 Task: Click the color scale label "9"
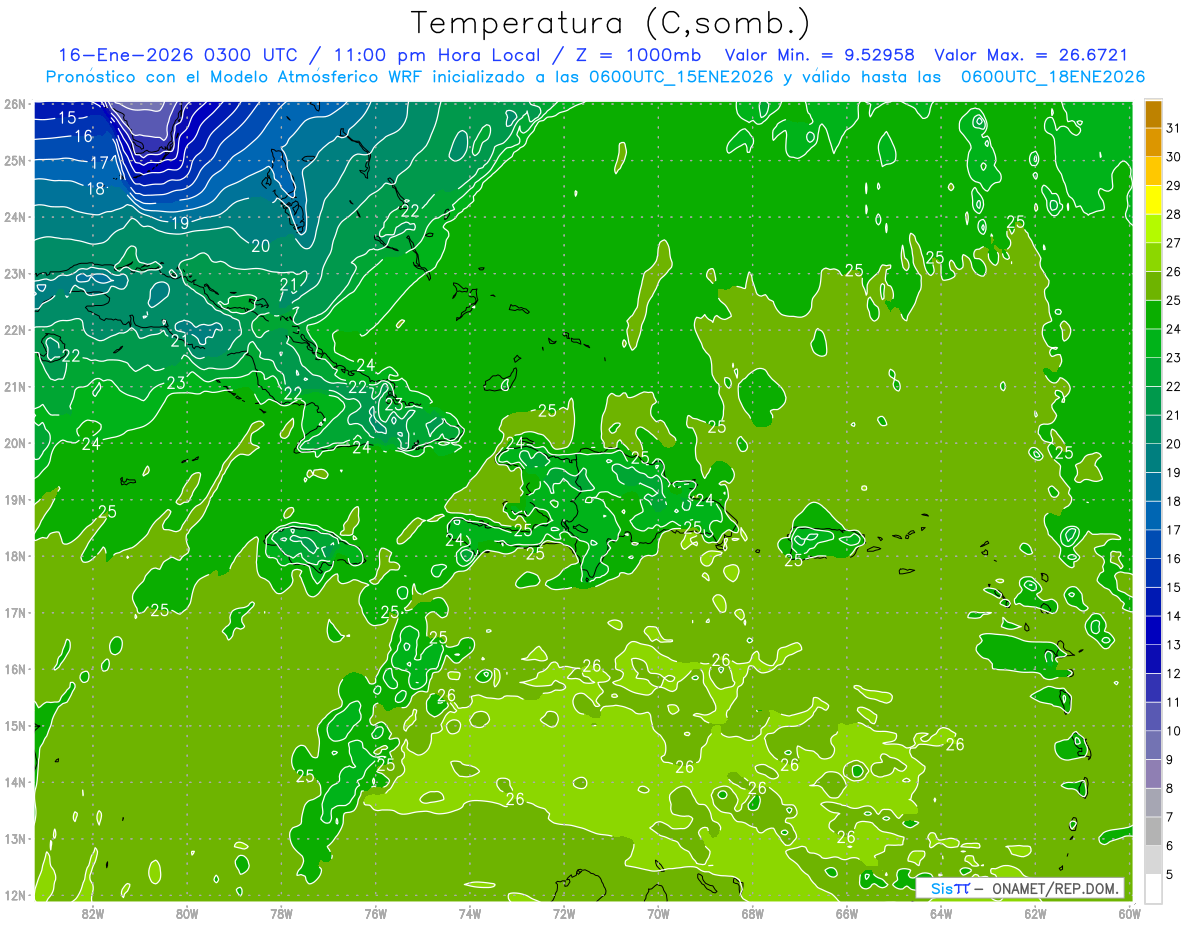pyautogui.click(x=1170, y=760)
